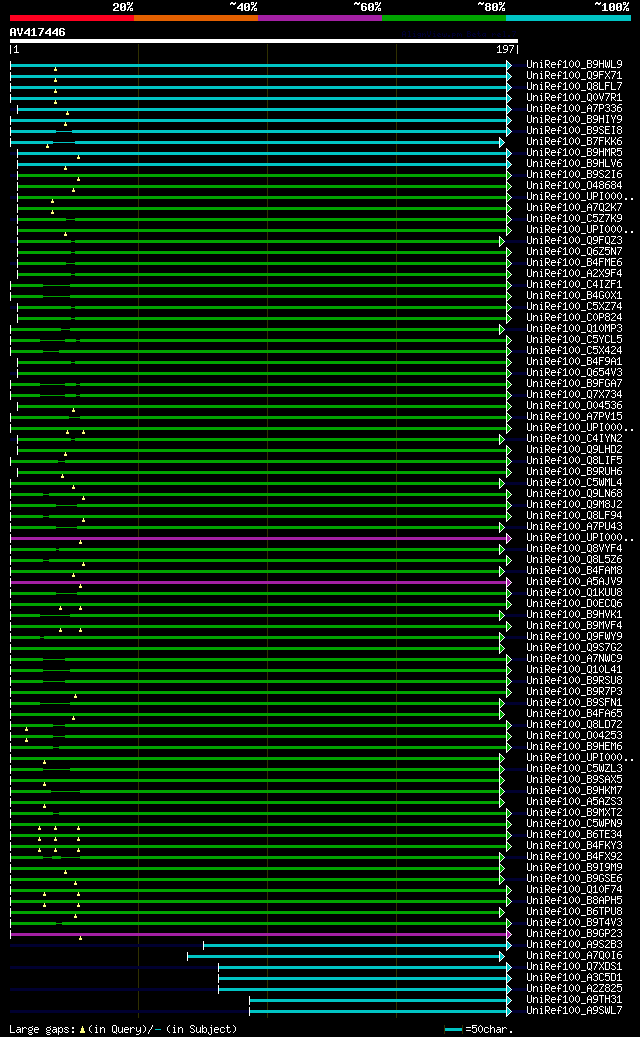Image resolution: width=640 pixels, height=1037 pixels.
Task: Click hit label UniRef100_Q10L41
Action: tap(574, 669)
